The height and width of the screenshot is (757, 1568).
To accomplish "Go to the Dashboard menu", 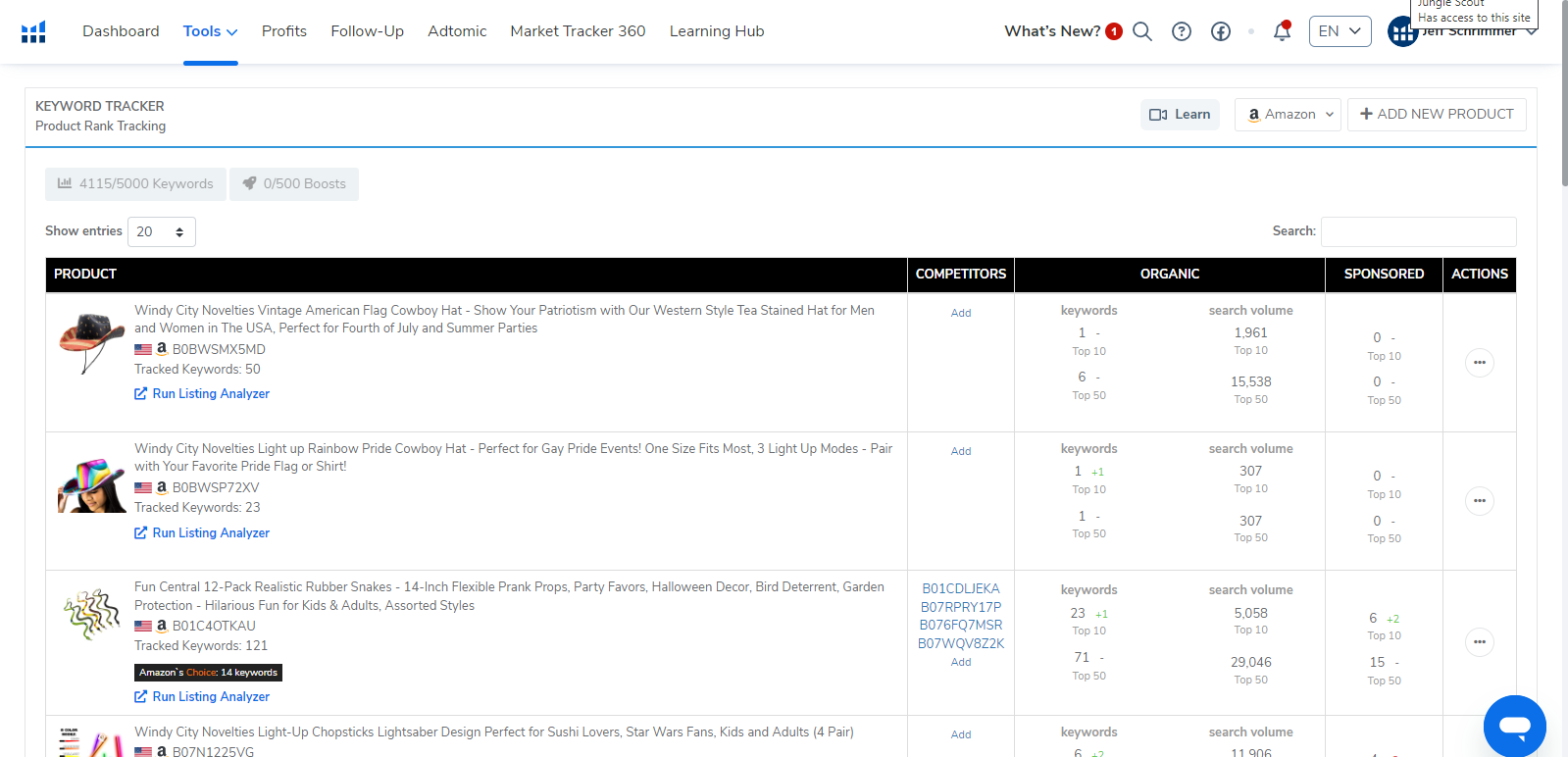I will pos(121,31).
